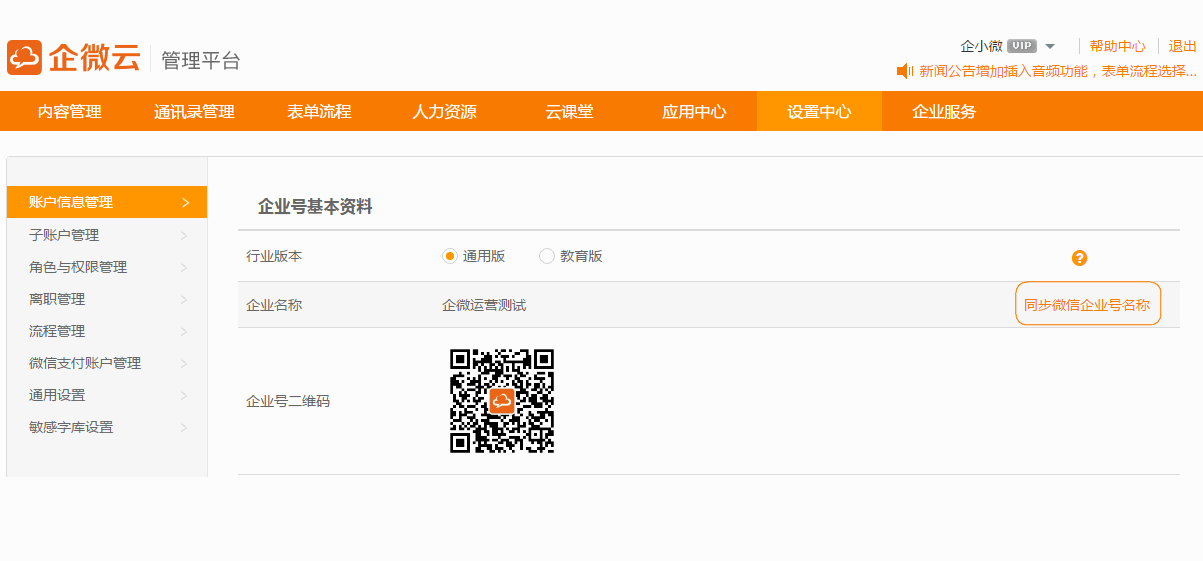The width and height of the screenshot is (1203, 561).
Task: Click the 企微云 cloud logo icon
Action: point(24,57)
